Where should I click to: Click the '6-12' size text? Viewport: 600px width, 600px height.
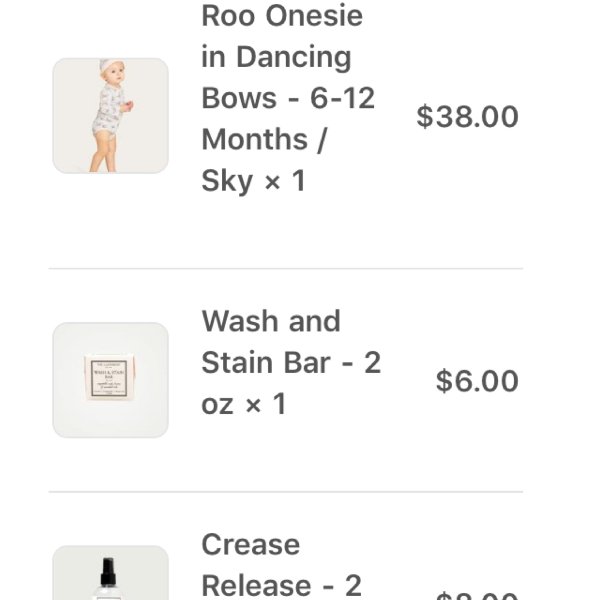pyautogui.click(x=342, y=98)
